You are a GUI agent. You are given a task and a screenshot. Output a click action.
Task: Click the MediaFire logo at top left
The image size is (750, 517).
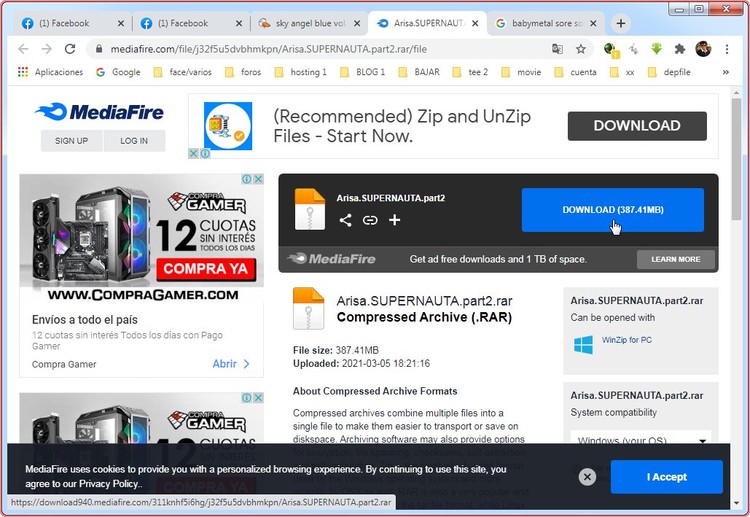tap(99, 112)
